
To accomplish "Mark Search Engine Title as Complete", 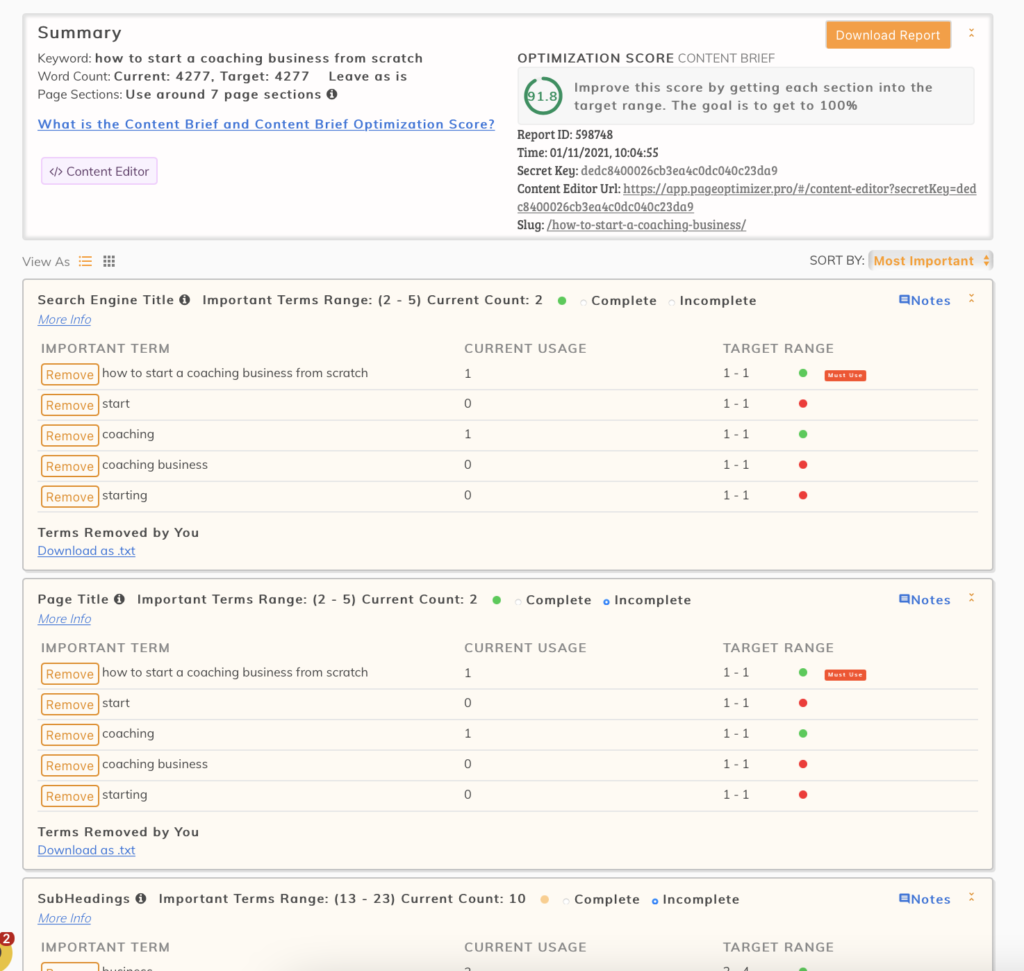I will [583, 302].
